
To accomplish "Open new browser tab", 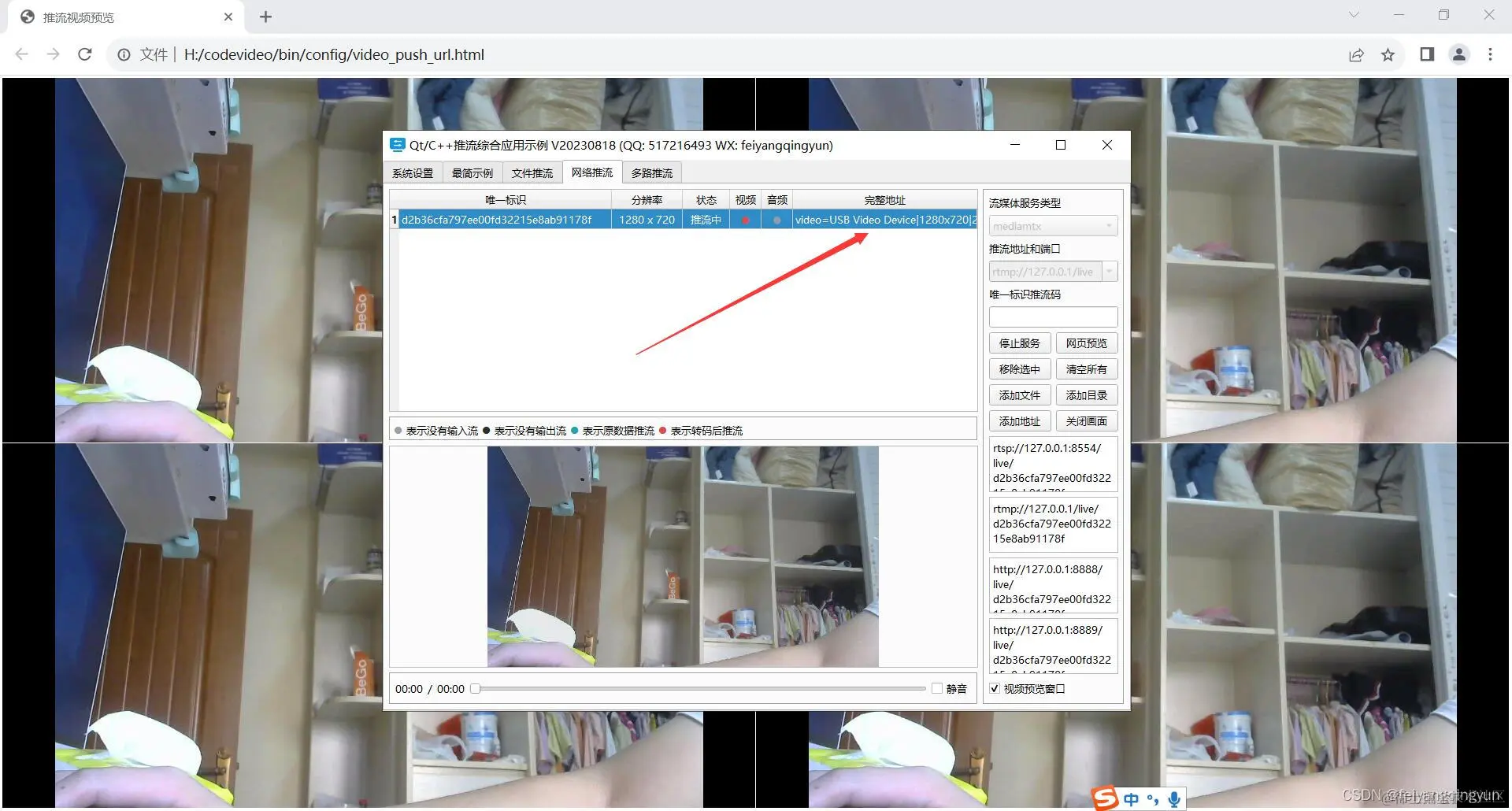I will click(x=265, y=17).
